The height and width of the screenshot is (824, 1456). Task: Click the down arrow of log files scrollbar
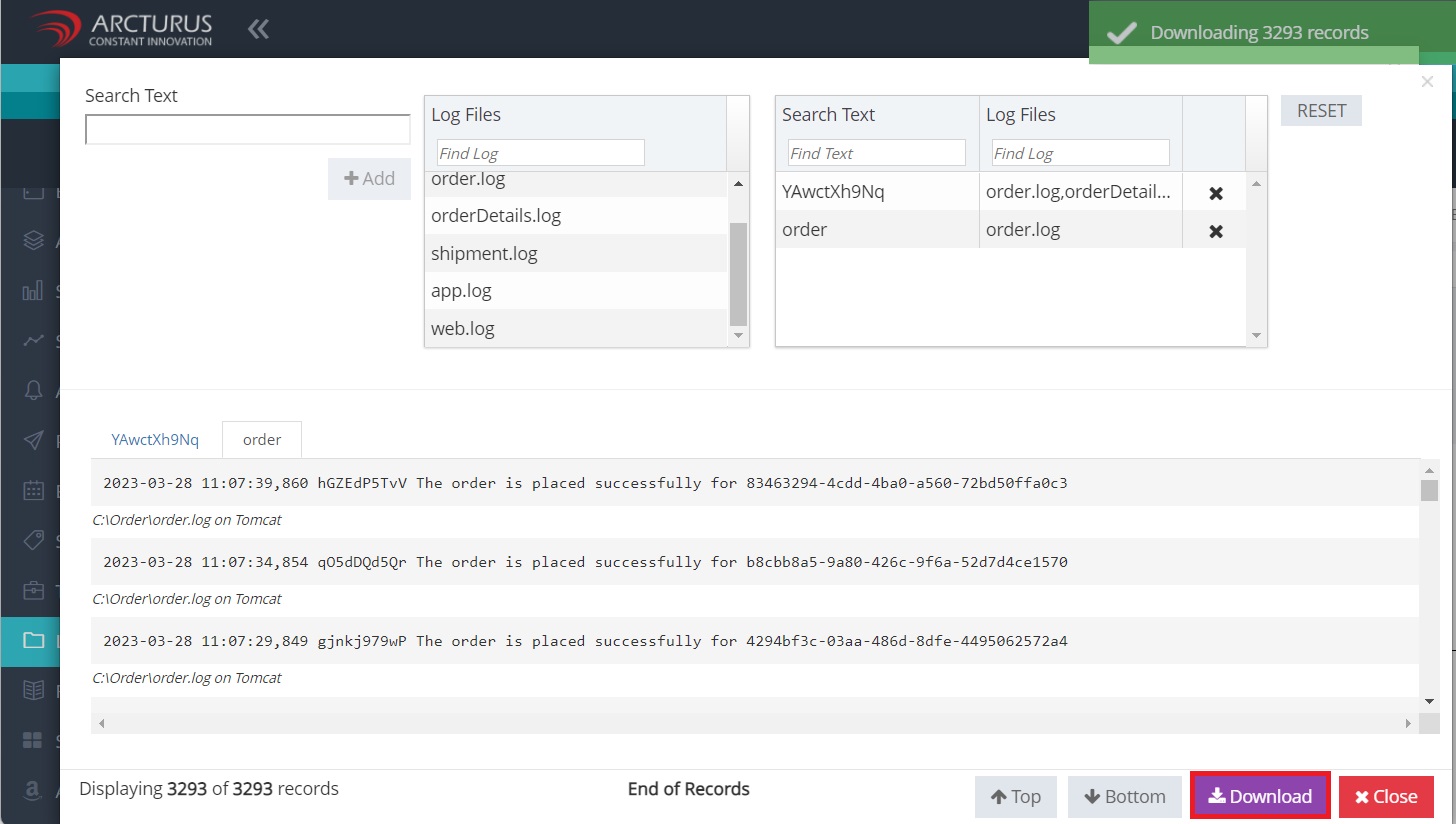739,336
